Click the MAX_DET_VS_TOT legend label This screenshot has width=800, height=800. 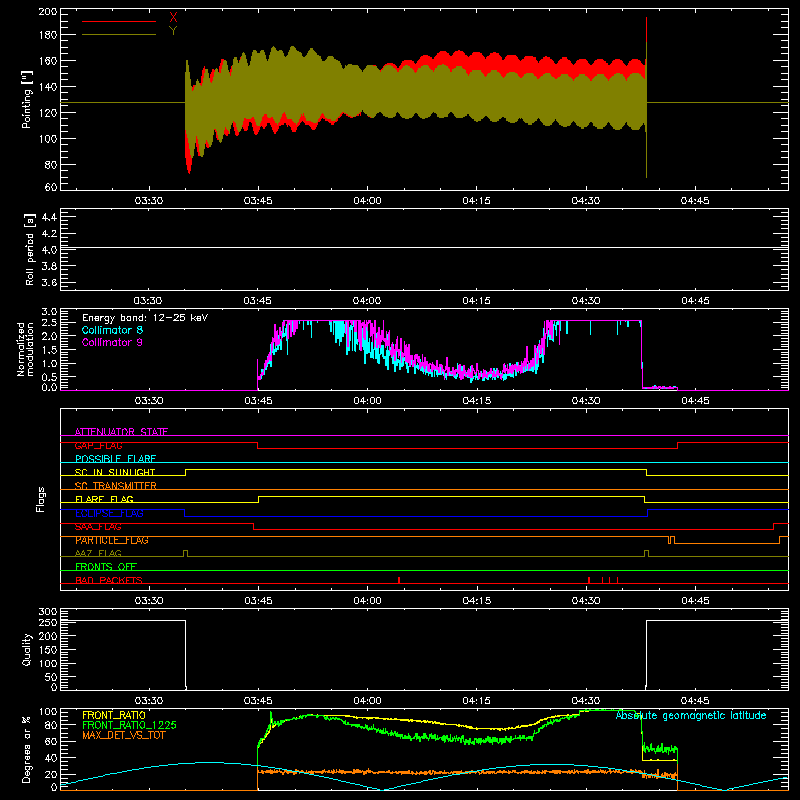(124, 735)
